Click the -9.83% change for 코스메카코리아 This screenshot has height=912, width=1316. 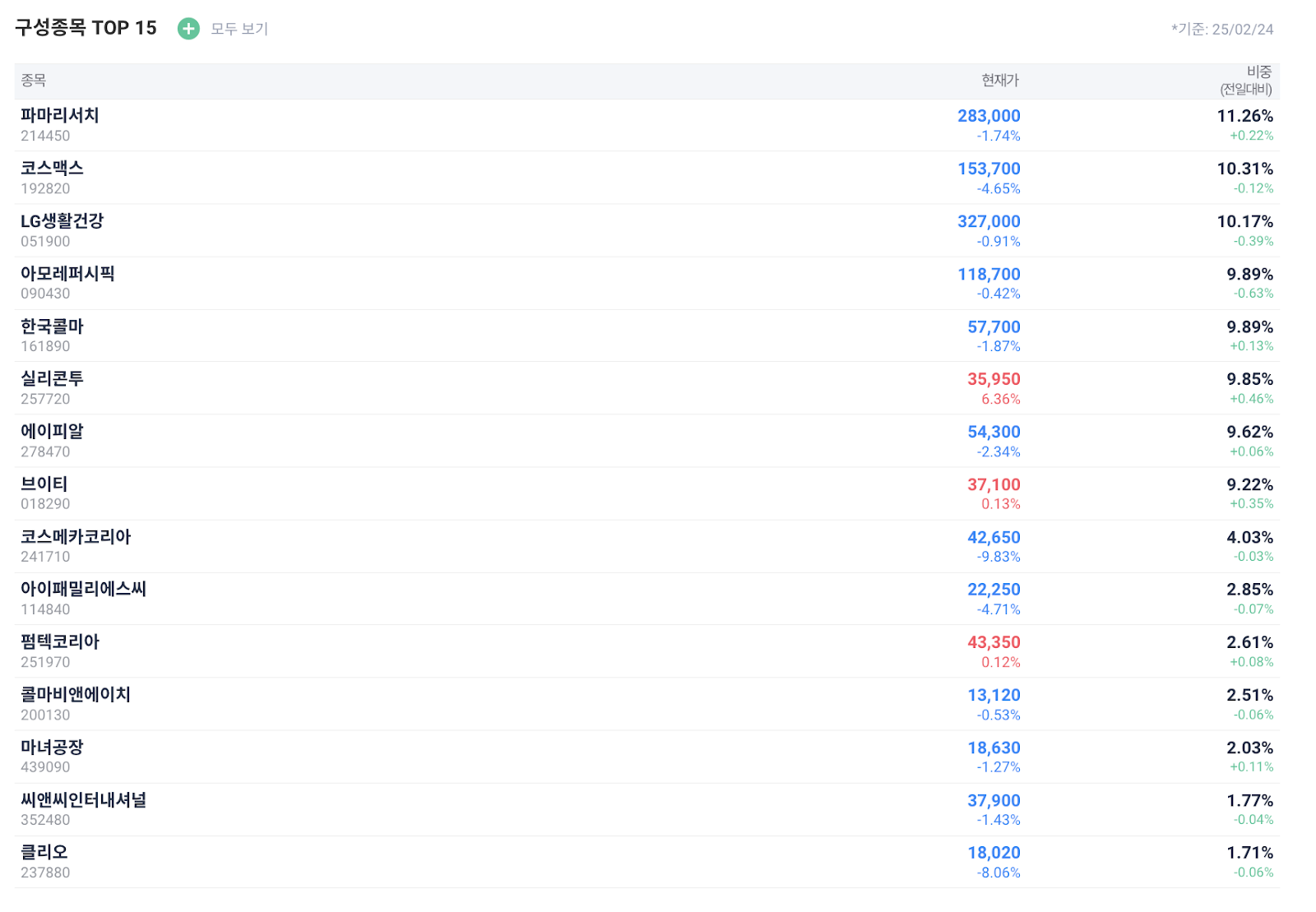999,557
